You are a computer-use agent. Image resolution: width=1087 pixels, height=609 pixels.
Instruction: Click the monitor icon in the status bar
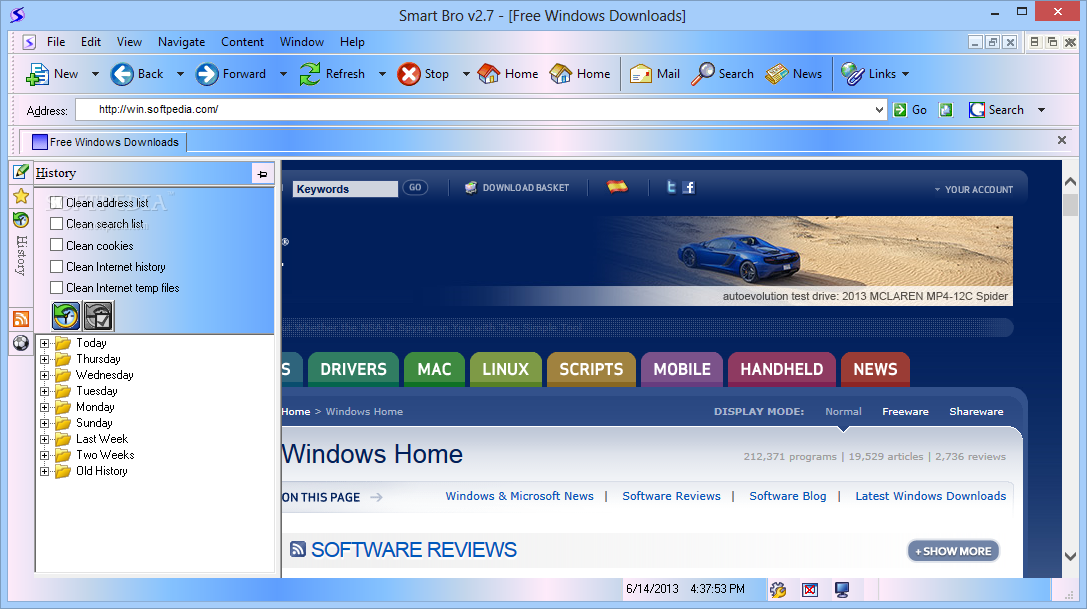tap(842, 590)
